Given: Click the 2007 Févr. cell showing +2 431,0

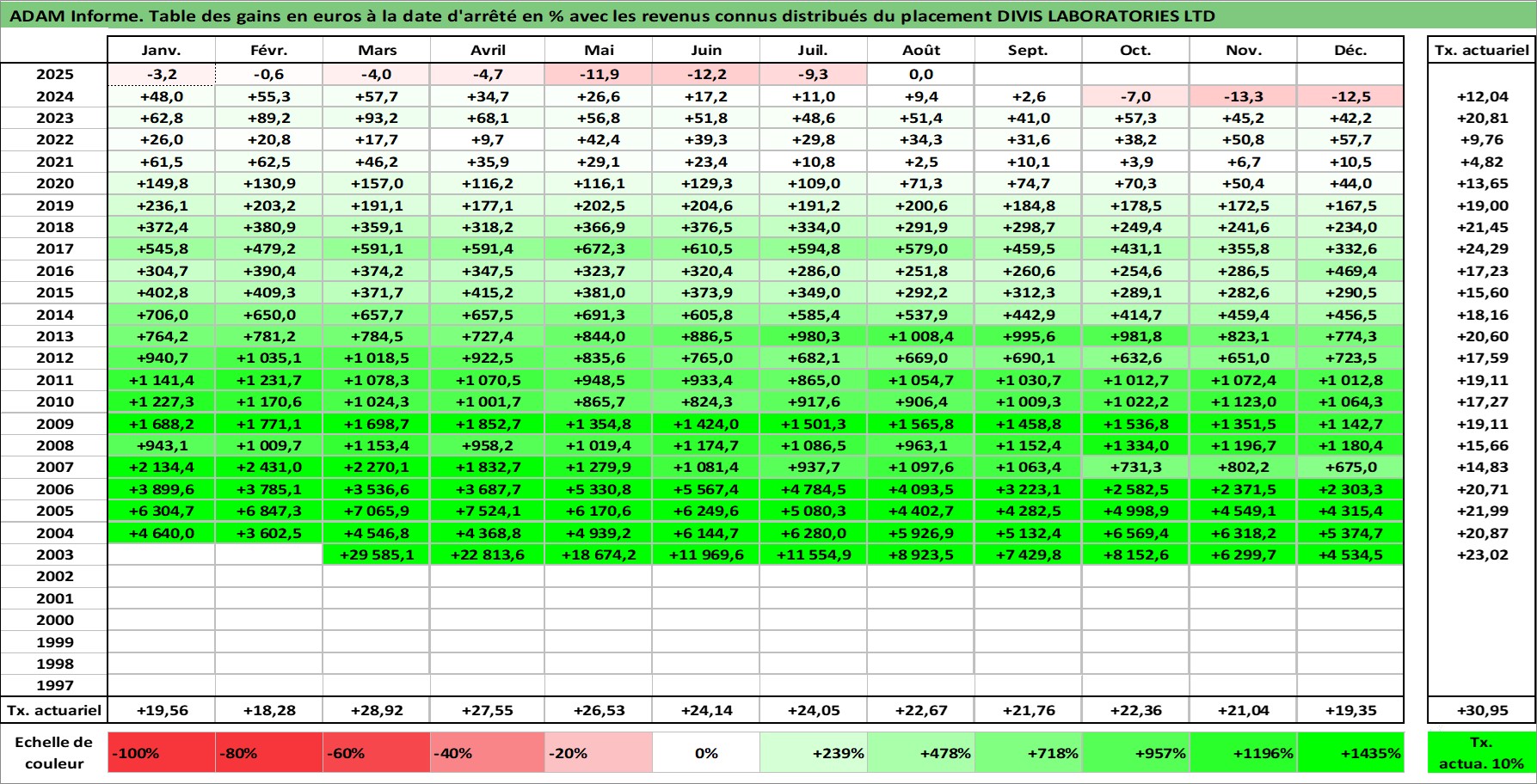Looking at the screenshot, I should pyautogui.click(x=268, y=467).
